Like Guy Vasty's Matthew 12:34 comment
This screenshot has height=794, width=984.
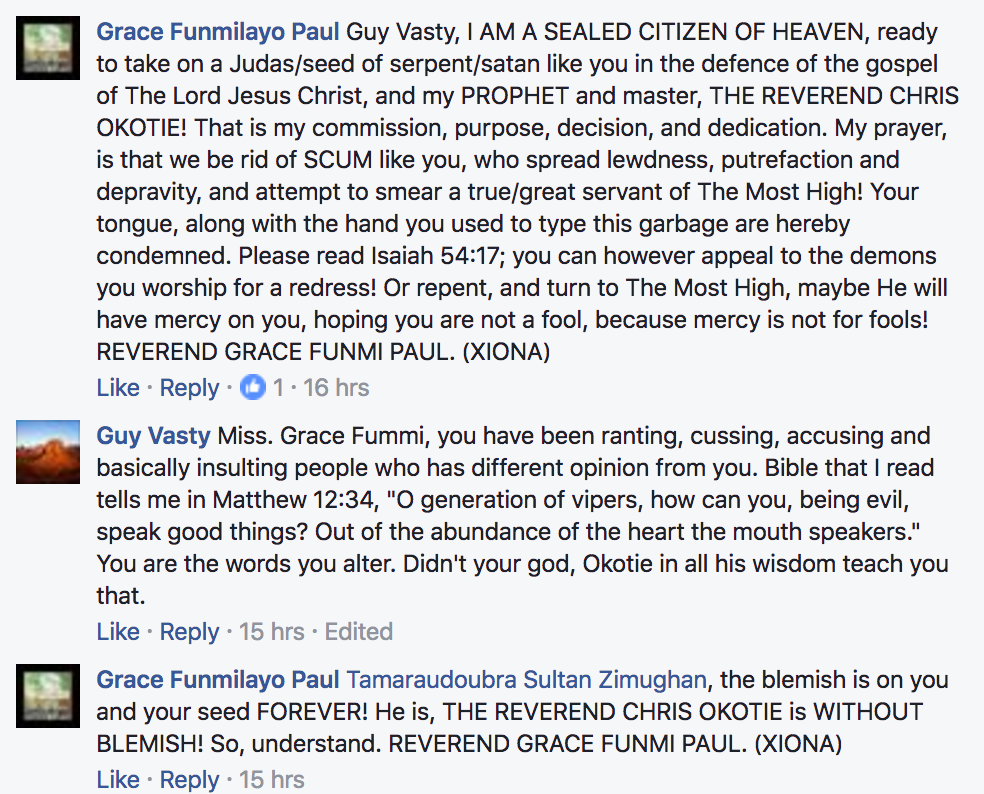pos(118,632)
